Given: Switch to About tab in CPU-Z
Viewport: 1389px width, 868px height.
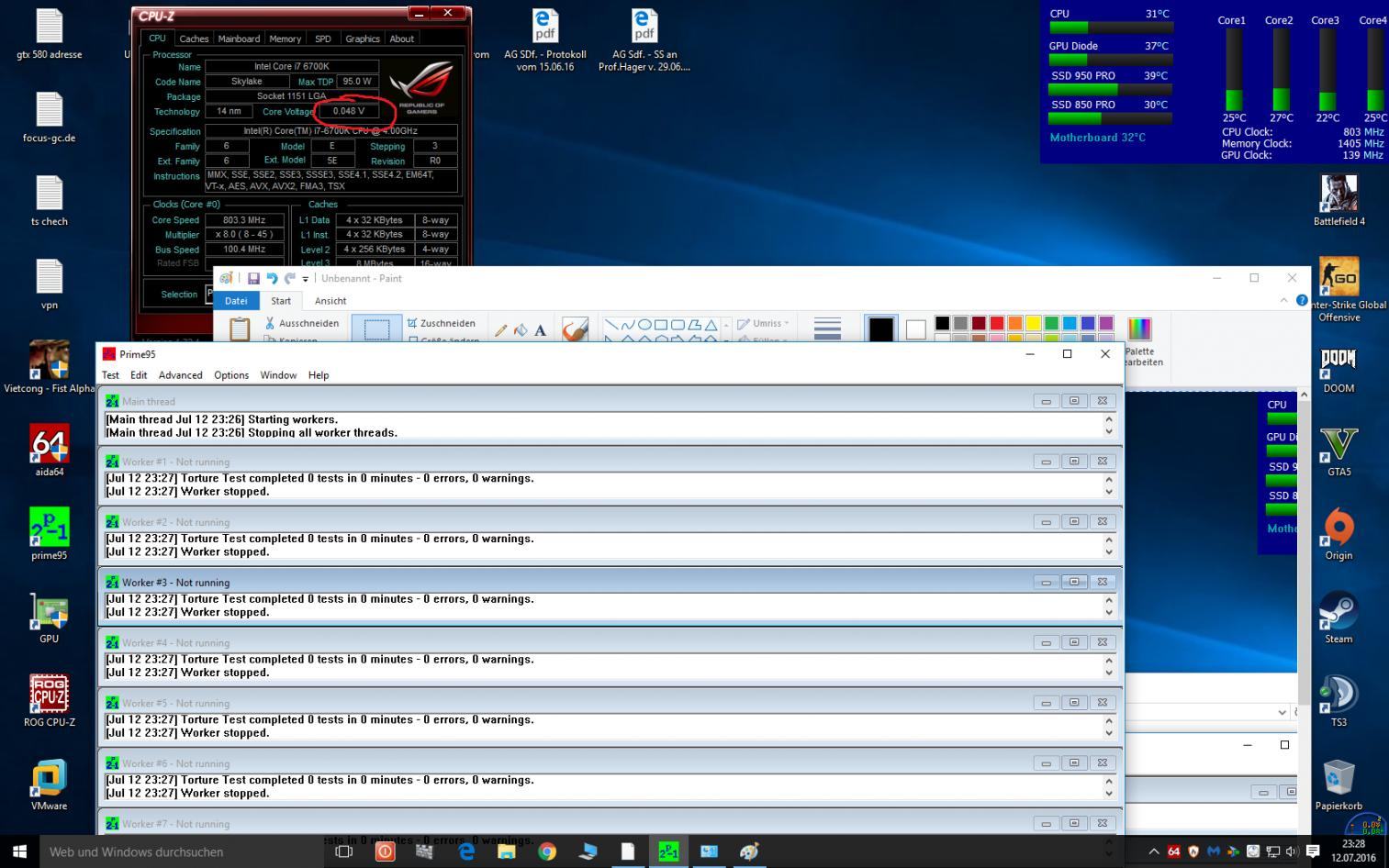Looking at the screenshot, I should pyautogui.click(x=402, y=39).
